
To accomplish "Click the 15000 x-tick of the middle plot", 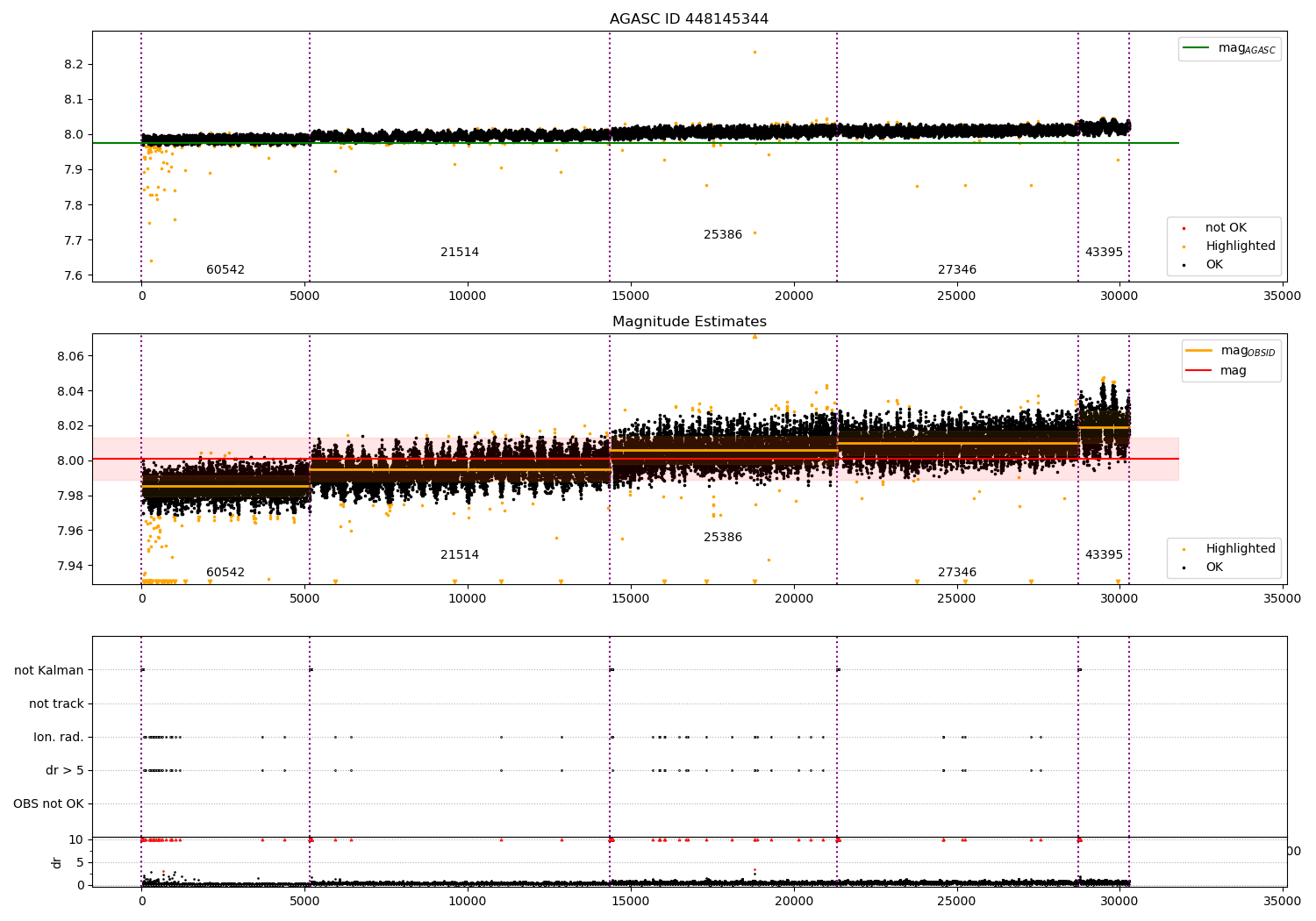I will (x=630, y=599).
